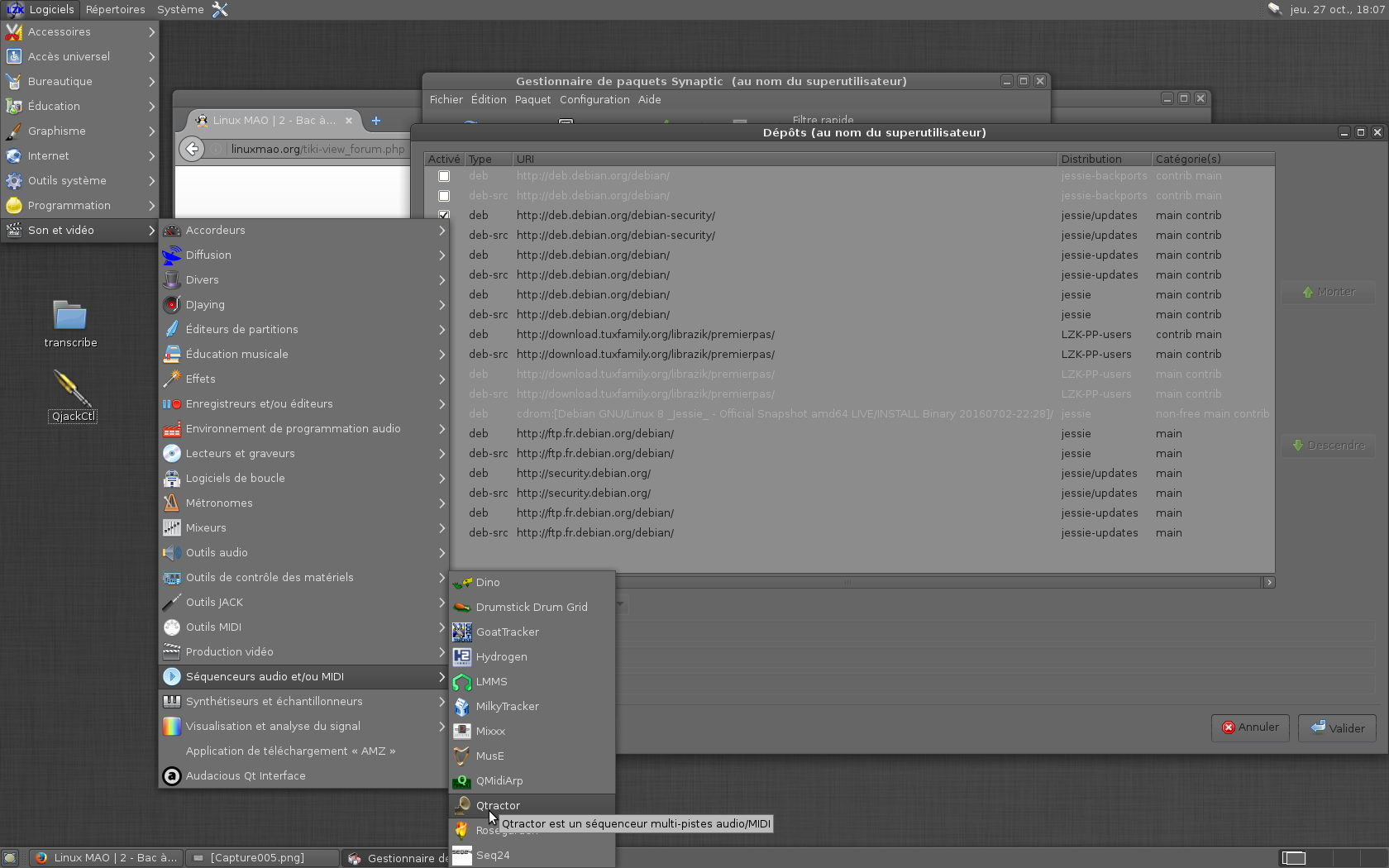
Task: Open Synaptic's Paquet menu
Action: point(532,99)
